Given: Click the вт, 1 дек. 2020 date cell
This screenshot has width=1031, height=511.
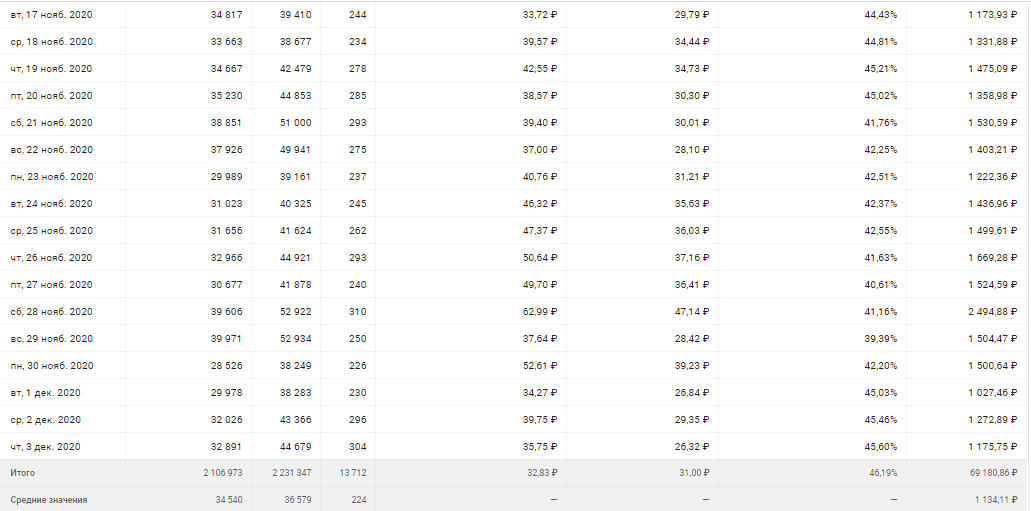Looking at the screenshot, I should 46,392.
